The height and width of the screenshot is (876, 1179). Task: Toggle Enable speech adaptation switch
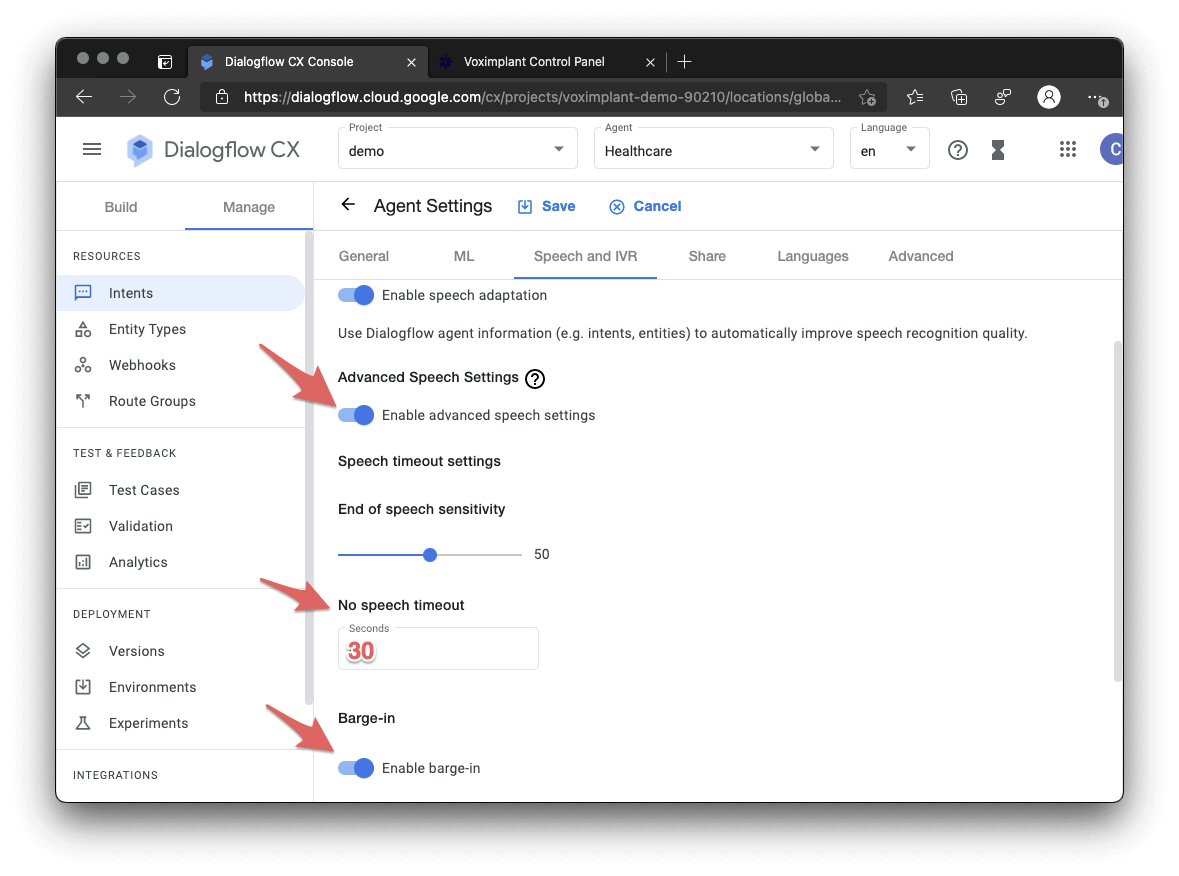coord(356,295)
